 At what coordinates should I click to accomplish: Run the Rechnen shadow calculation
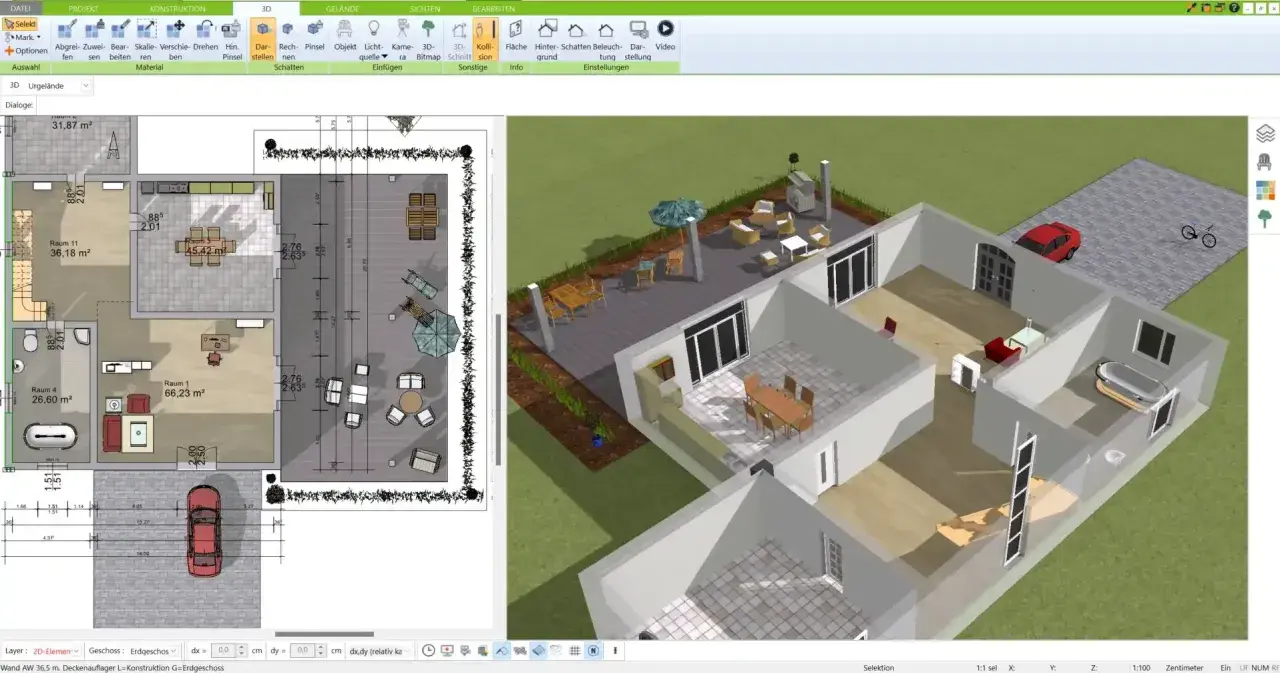point(288,40)
